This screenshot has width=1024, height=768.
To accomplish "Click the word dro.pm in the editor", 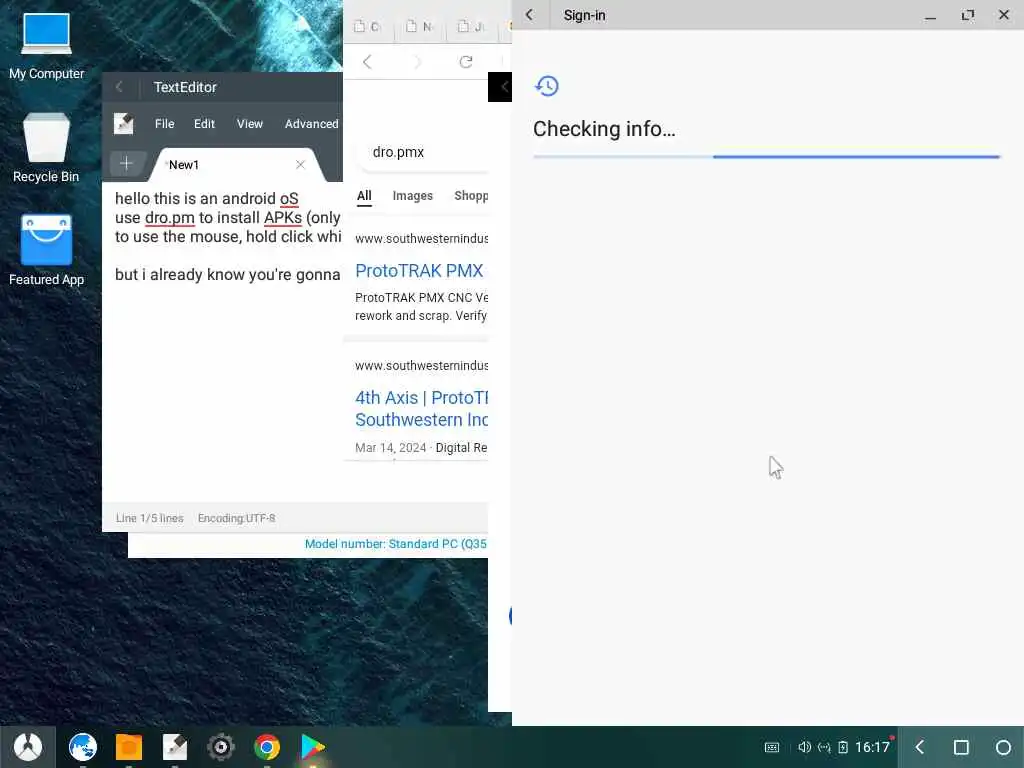I will 170,217.
